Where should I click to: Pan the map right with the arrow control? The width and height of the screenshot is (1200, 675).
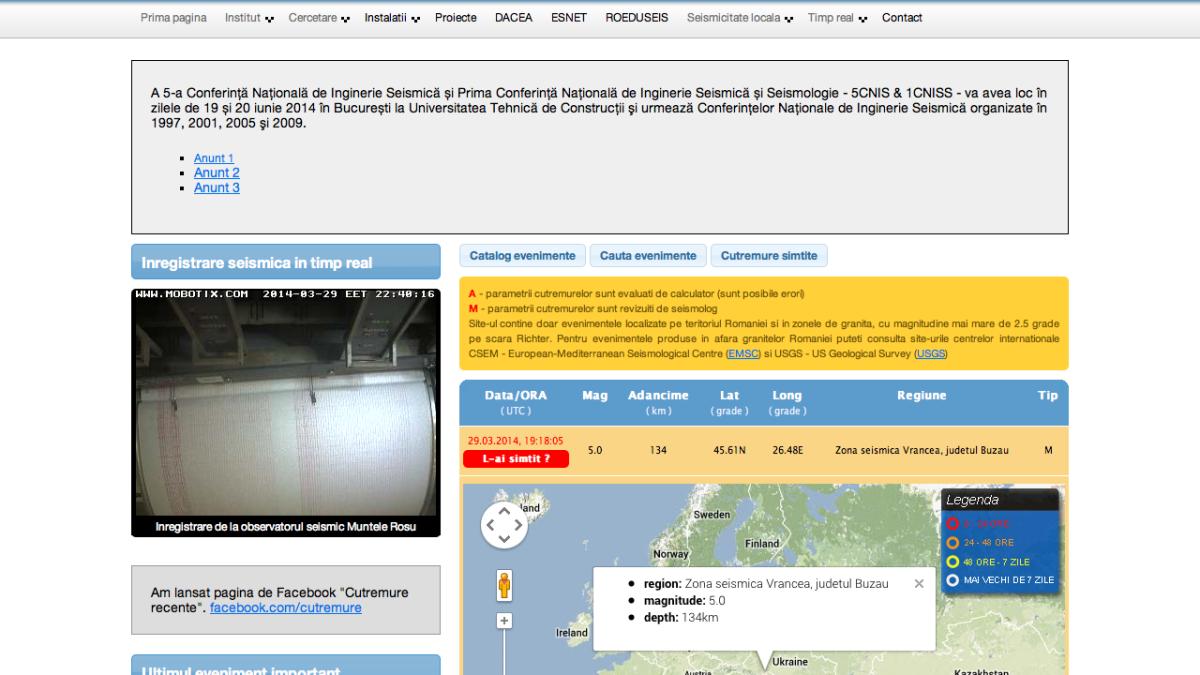tap(518, 525)
